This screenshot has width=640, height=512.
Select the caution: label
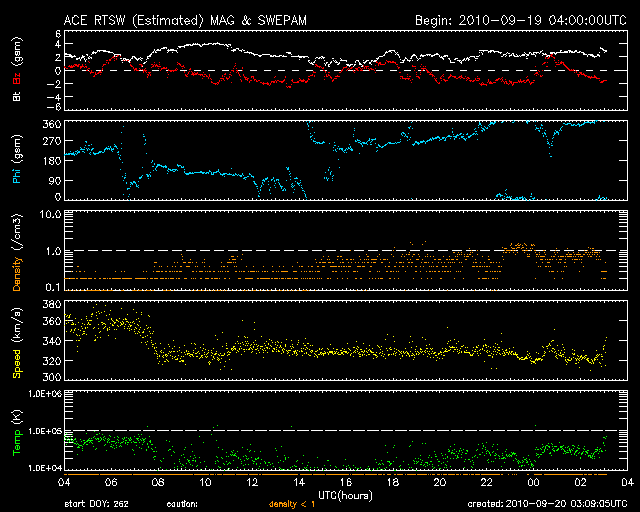[182, 504]
